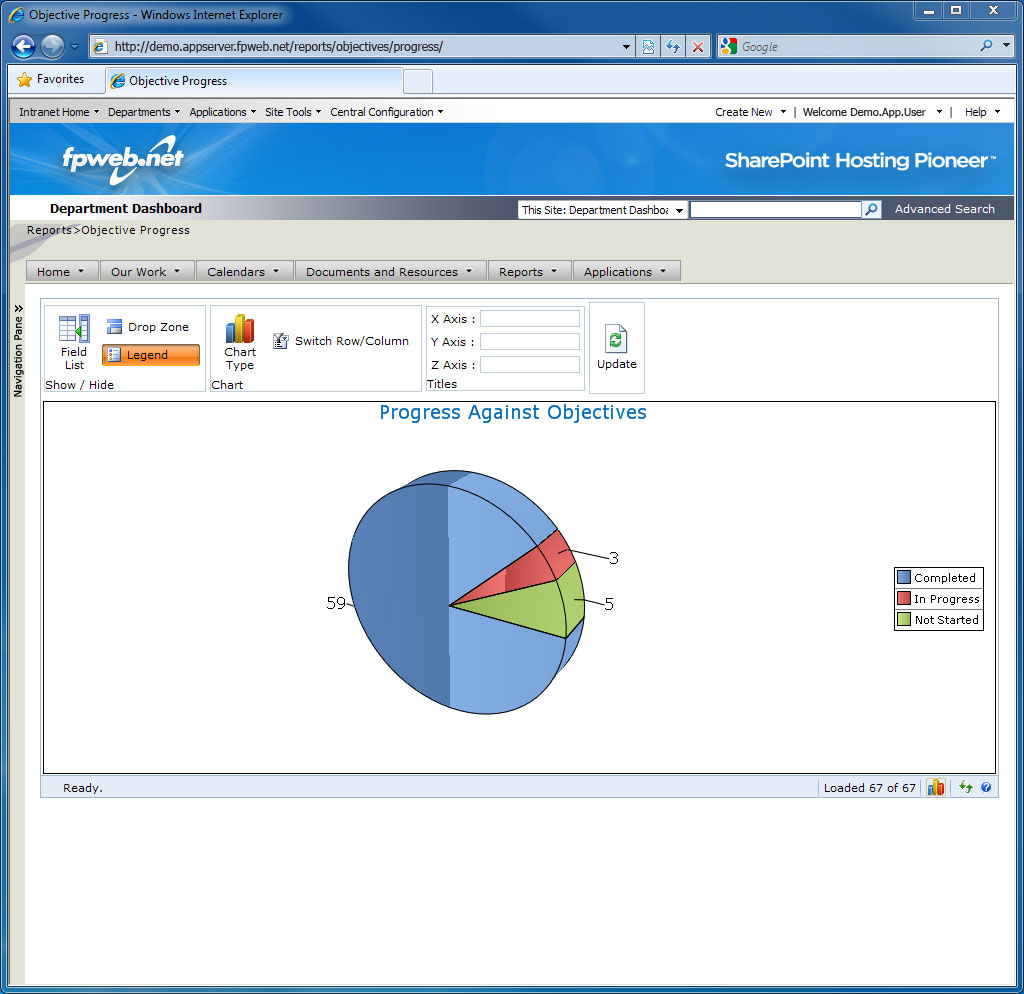1024x994 pixels.
Task: Toggle the Drop Zone visibility
Action: [x=148, y=327]
